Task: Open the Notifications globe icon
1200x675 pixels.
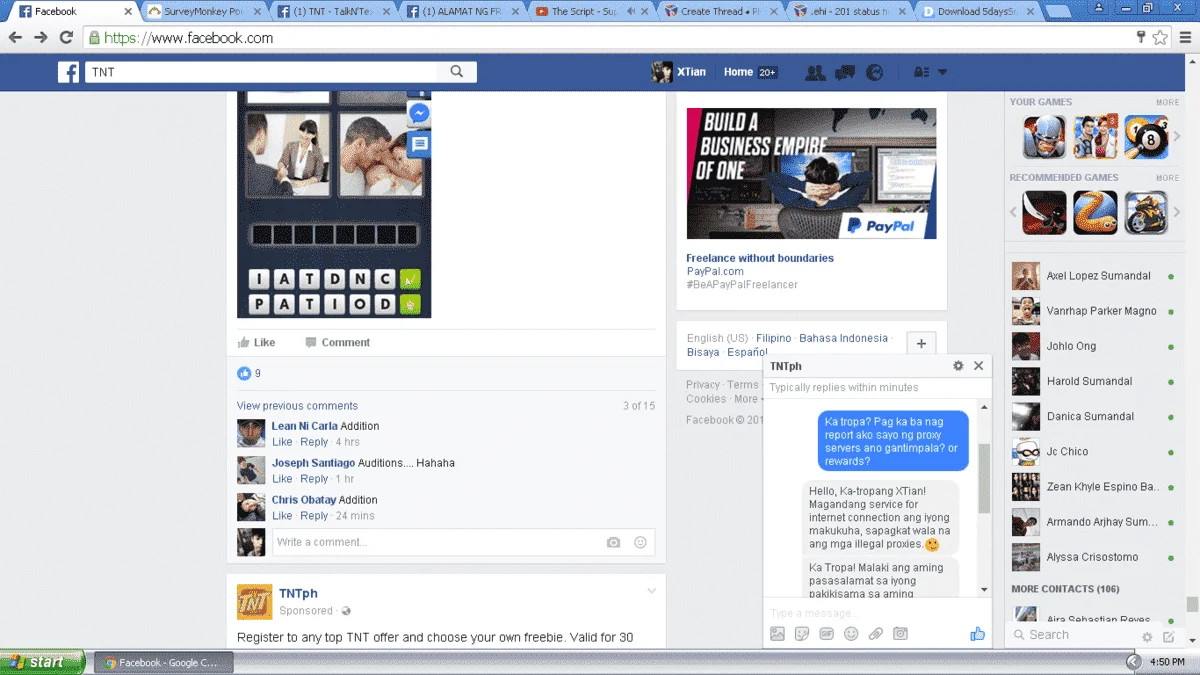Action: click(875, 72)
